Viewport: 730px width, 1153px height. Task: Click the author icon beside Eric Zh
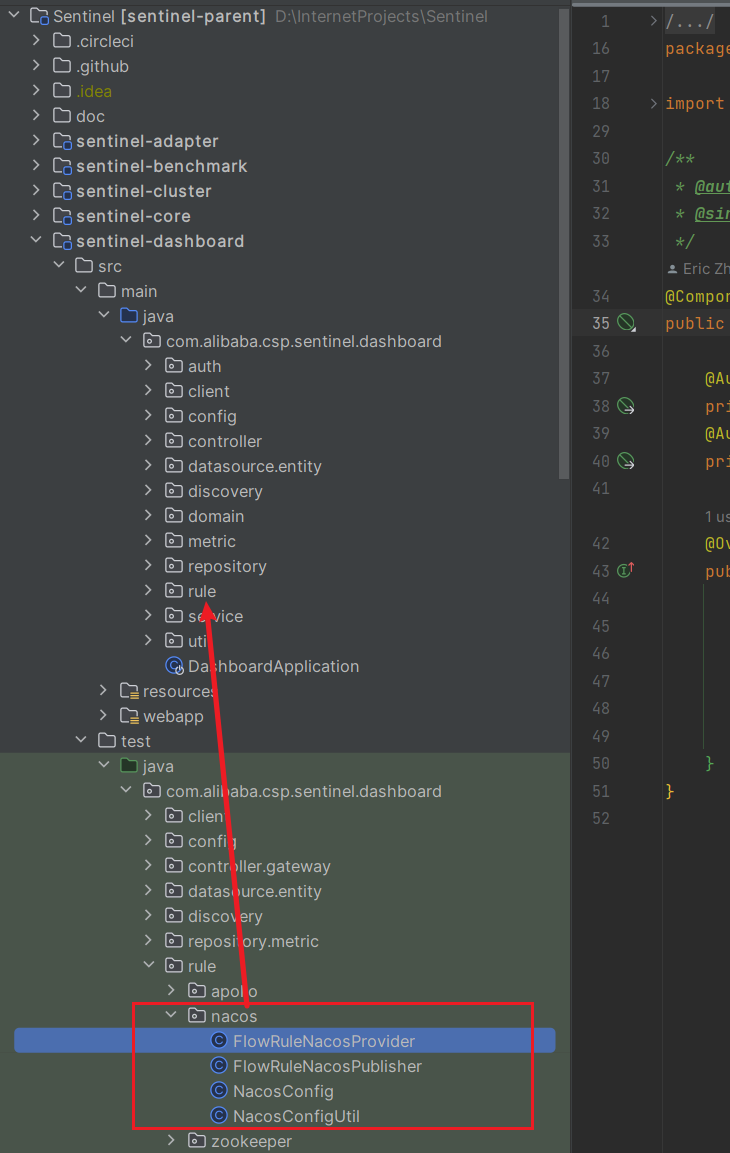672,269
